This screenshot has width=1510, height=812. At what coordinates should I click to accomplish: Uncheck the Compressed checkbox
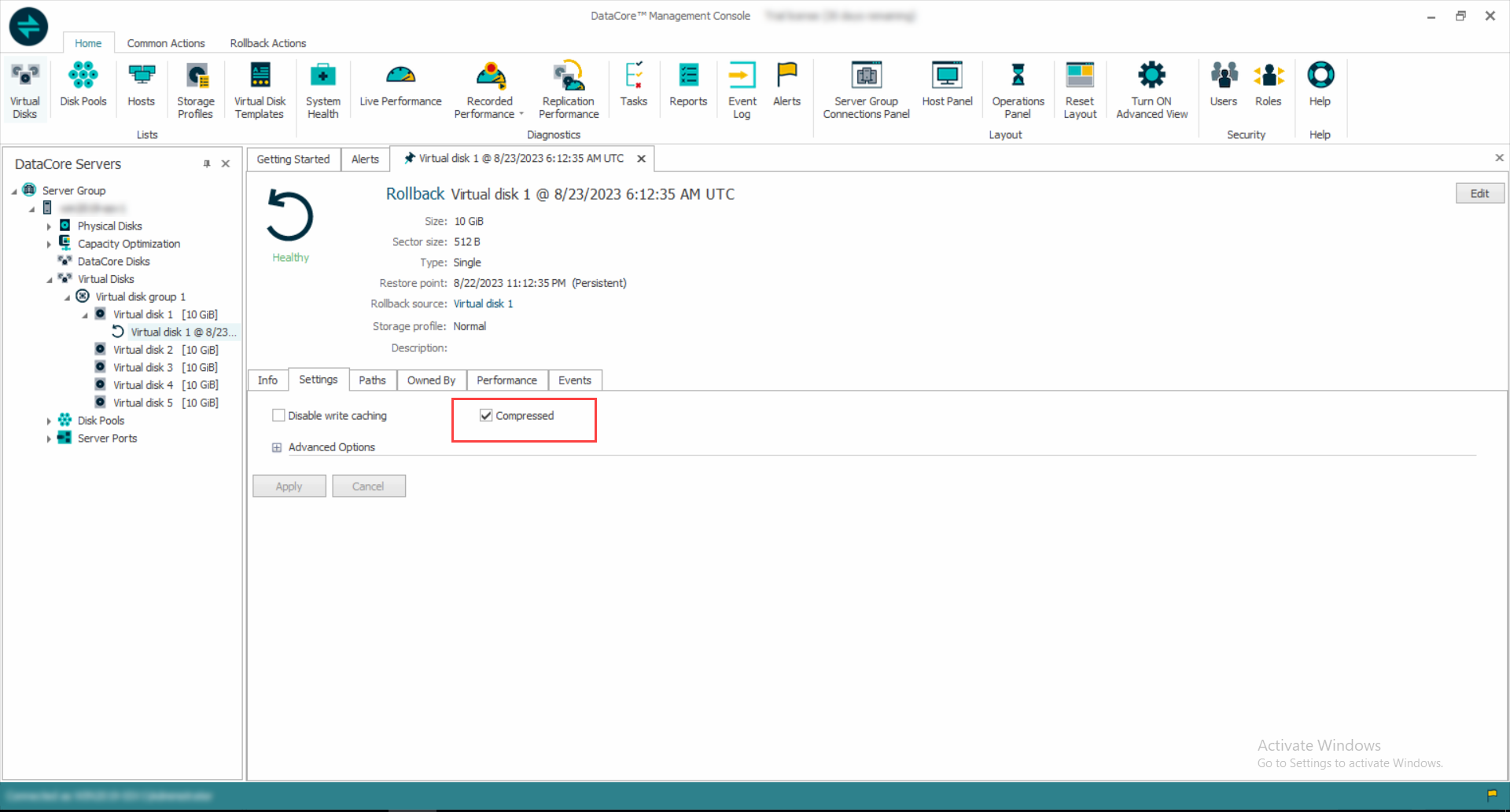486,416
